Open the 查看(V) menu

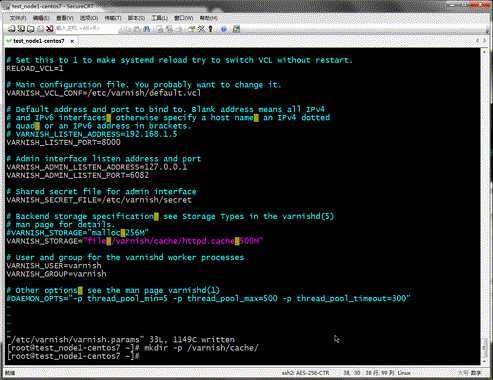click(65, 18)
